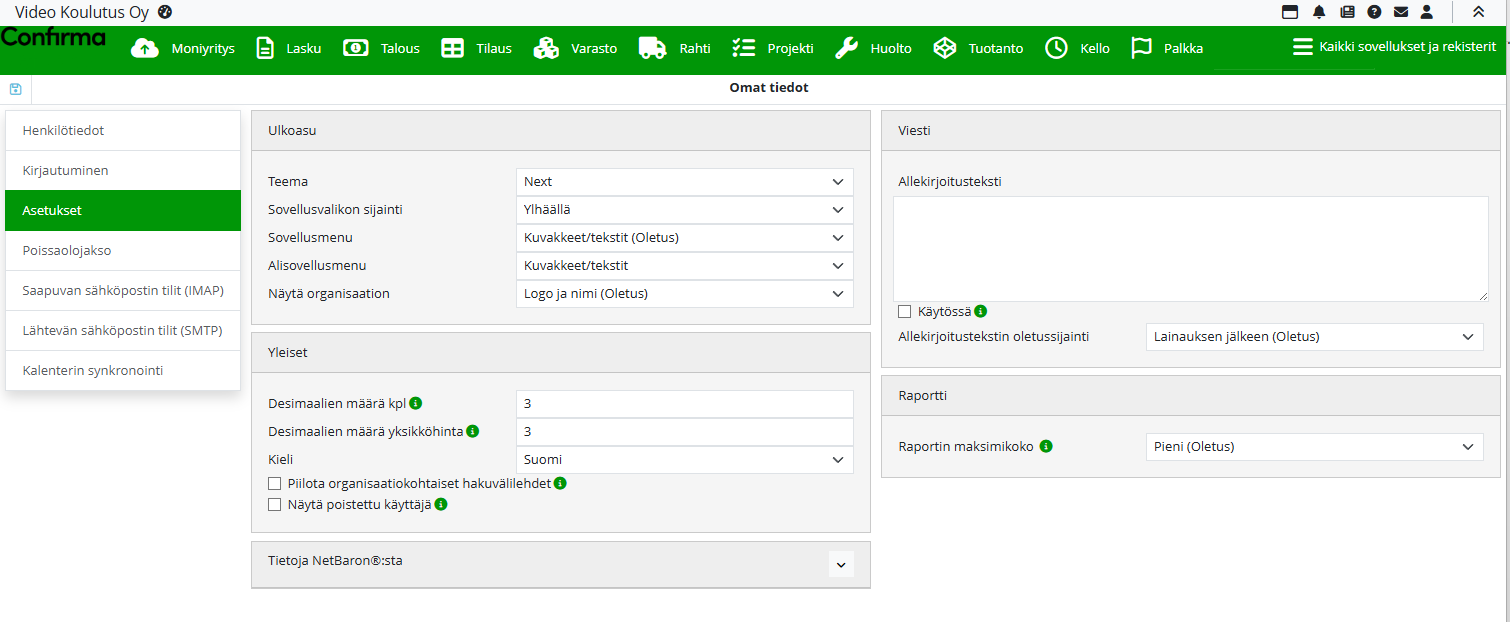The image size is (1510, 622).
Task: Open the Kieli language dropdown
Action: (684, 460)
